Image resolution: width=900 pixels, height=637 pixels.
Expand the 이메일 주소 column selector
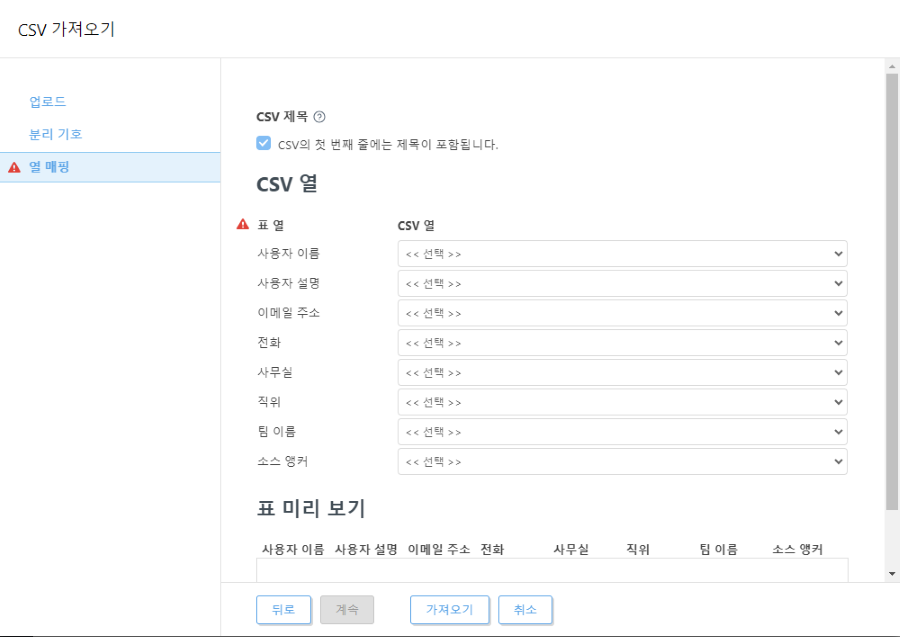coord(622,313)
